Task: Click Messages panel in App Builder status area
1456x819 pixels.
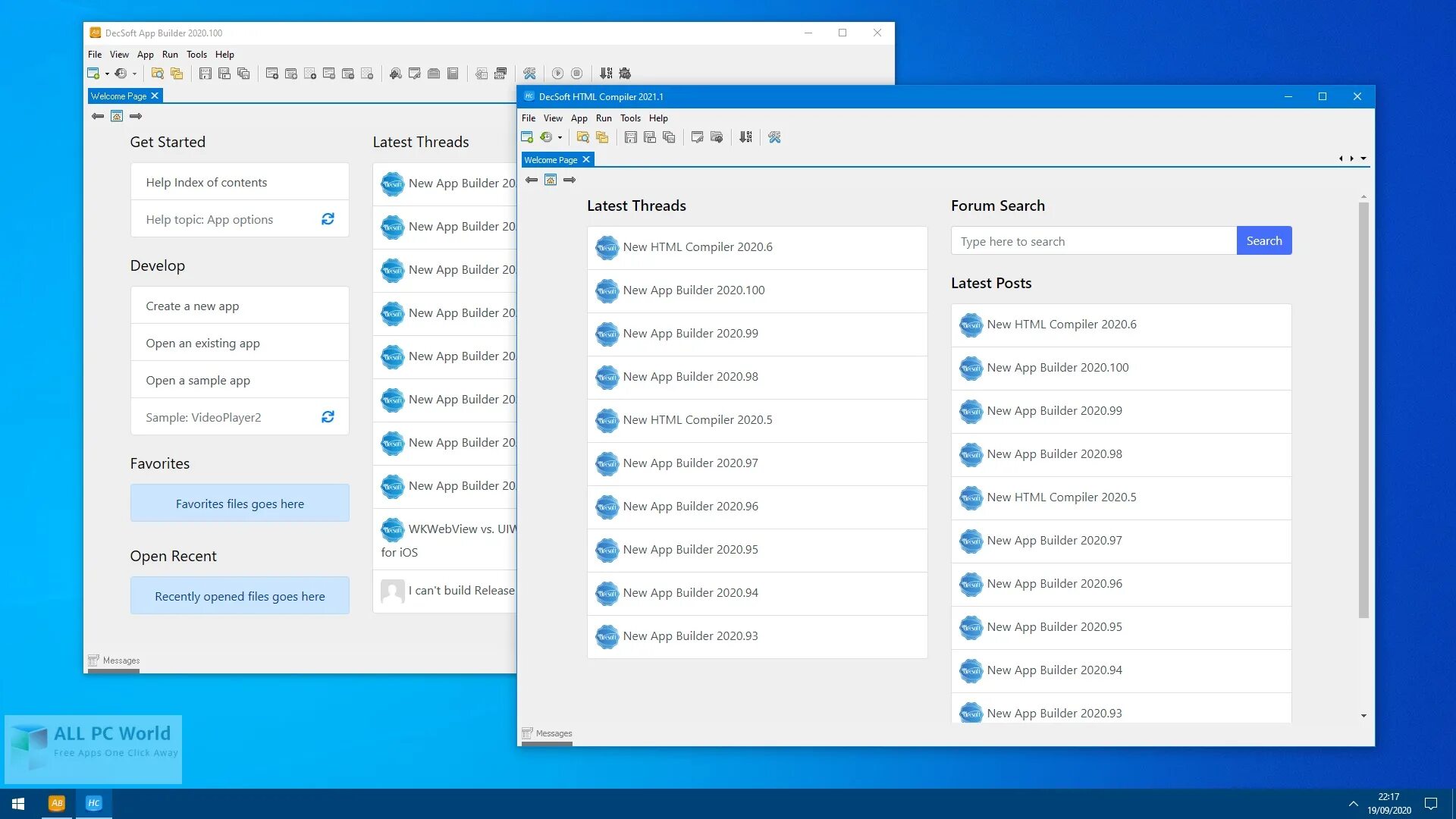Action: tap(114, 661)
